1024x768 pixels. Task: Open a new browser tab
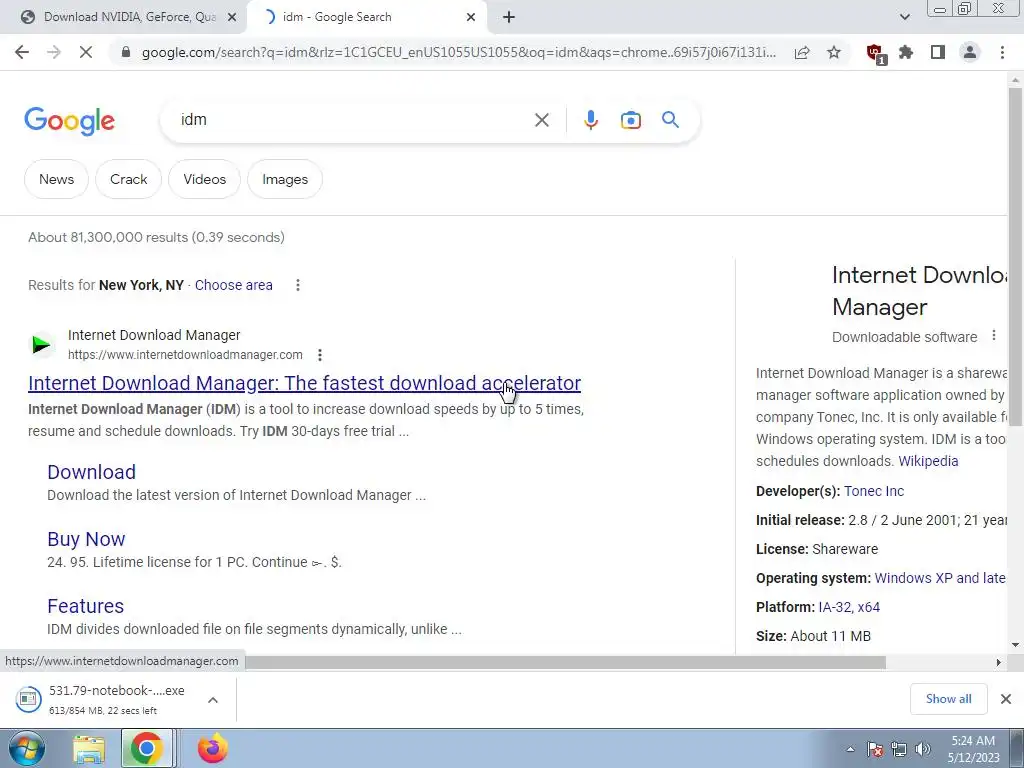[509, 17]
